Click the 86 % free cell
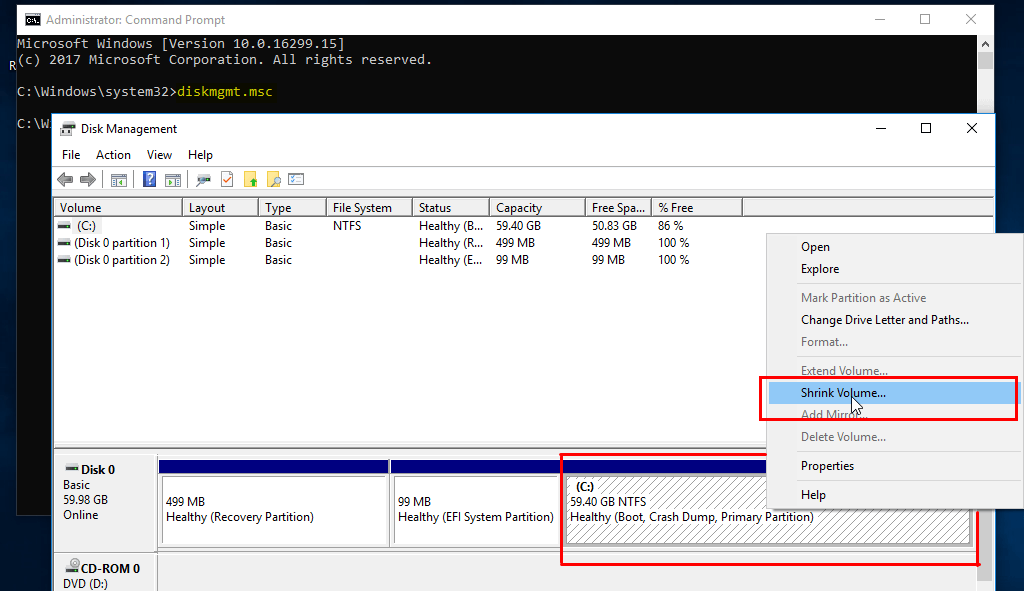The width and height of the screenshot is (1024, 591). [671, 226]
